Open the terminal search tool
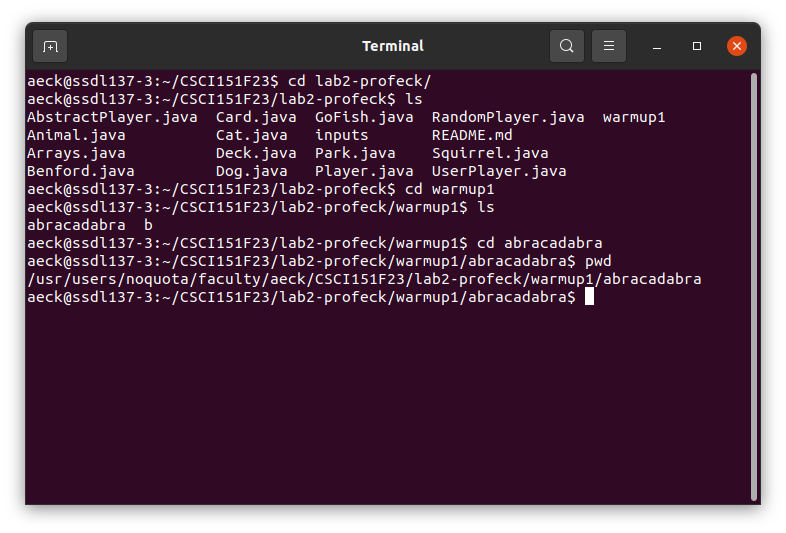Image resolution: width=786 pixels, height=533 pixels. coord(566,46)
